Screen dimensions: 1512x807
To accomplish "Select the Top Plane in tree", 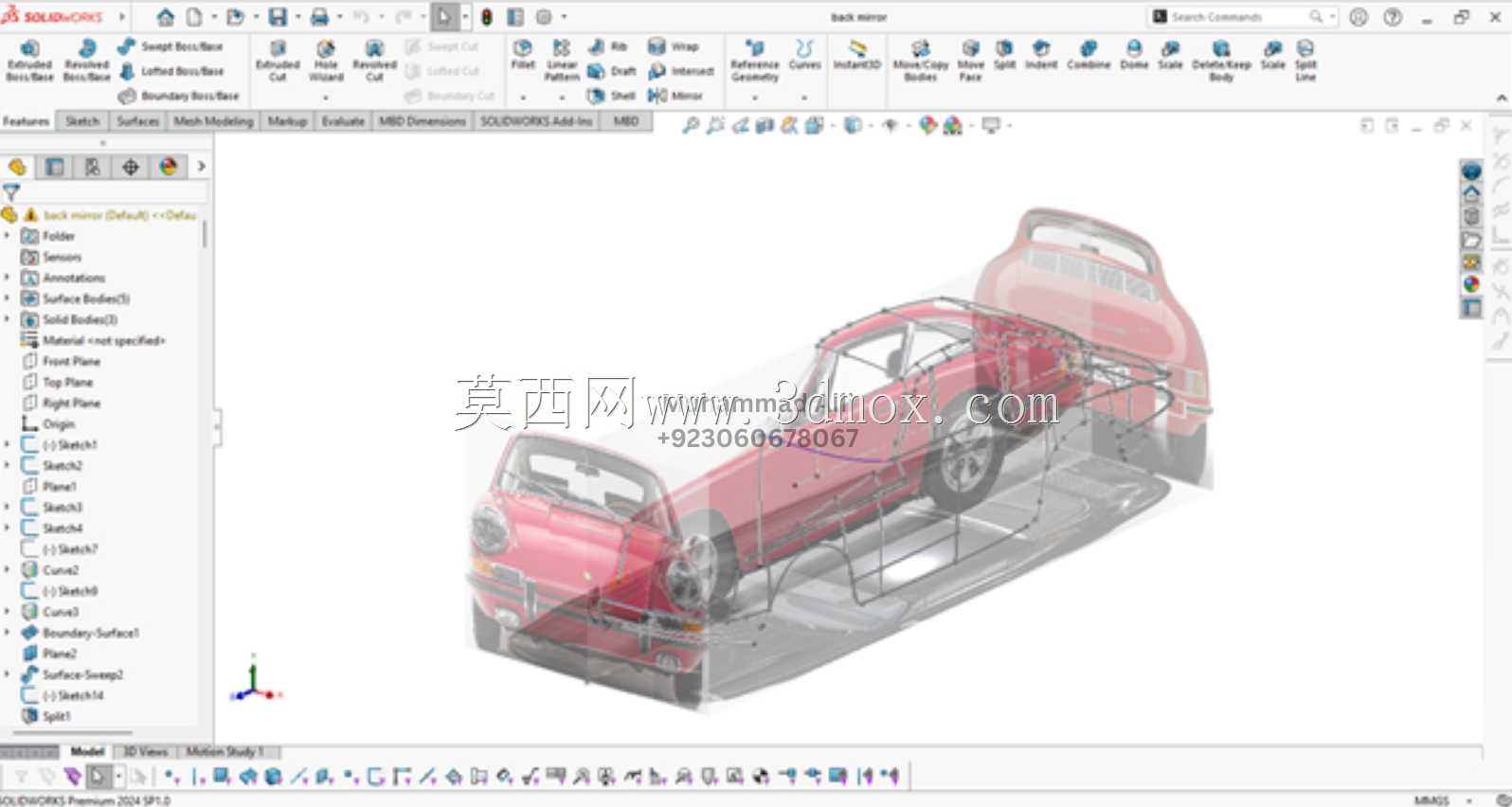I will point(67,382).
